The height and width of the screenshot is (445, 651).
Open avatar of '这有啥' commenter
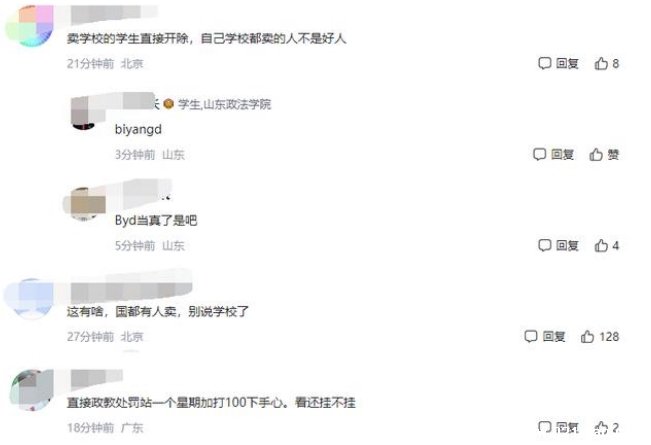point(29,299)
